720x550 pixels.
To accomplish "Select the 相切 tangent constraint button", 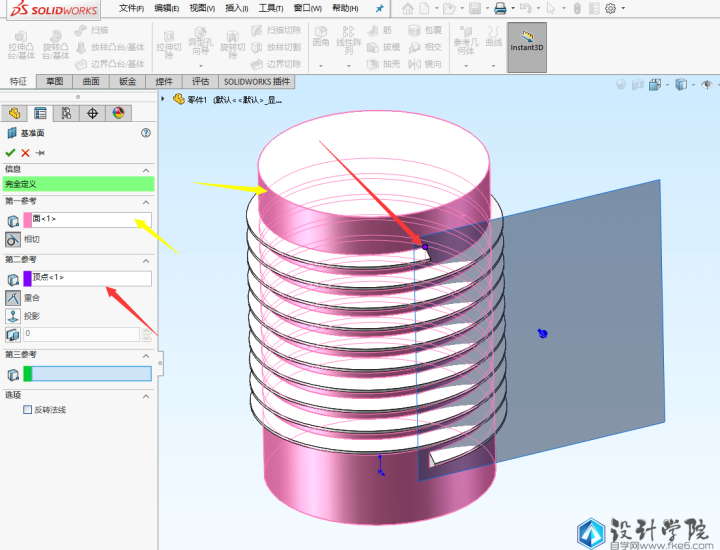I will (x=13, y=240).
